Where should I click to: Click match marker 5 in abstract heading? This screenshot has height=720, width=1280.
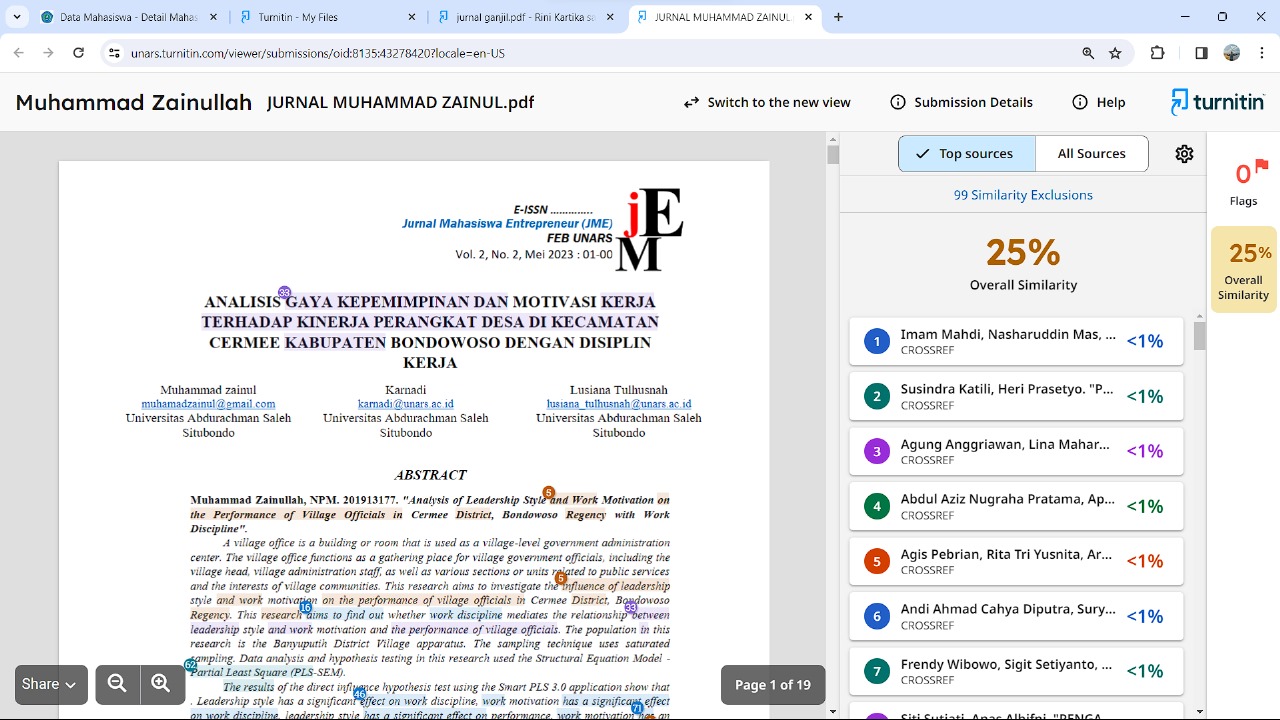(x=548, y=492)
